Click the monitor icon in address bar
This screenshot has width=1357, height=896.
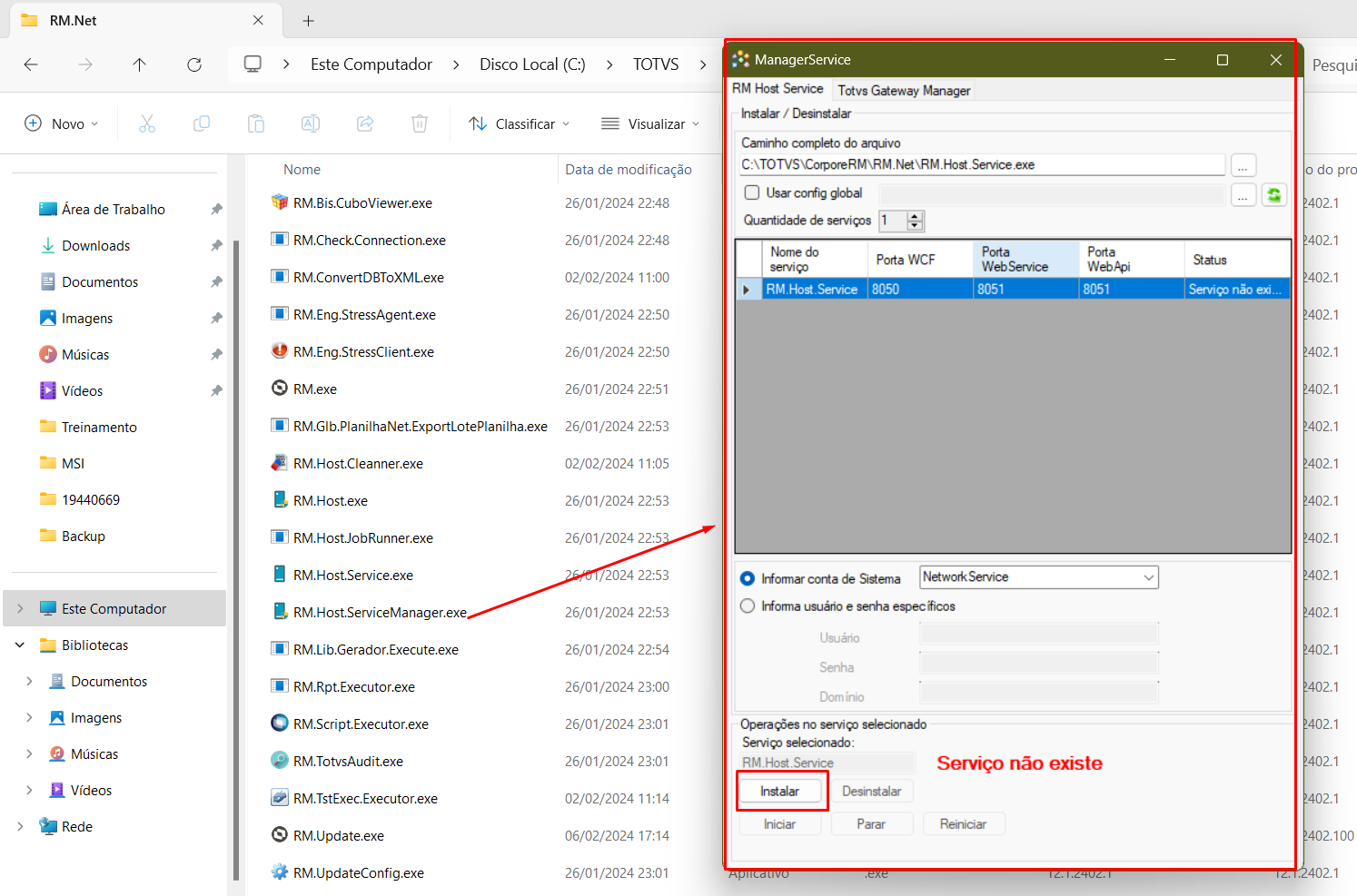click(253, 64)
